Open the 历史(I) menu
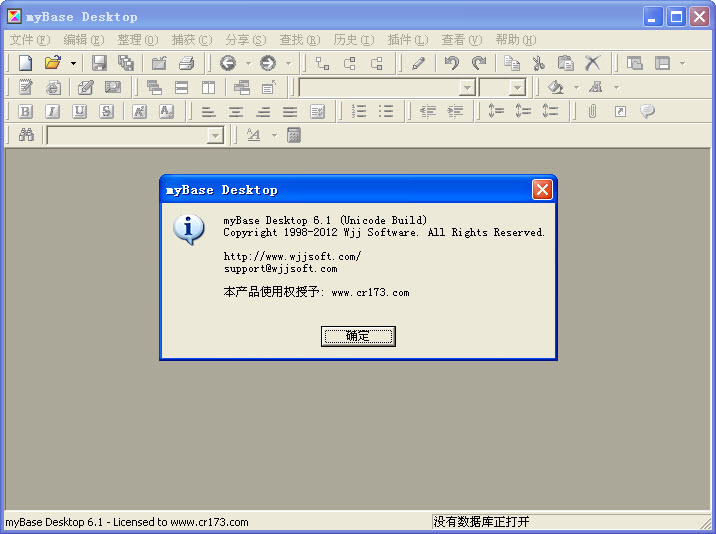The image size is (716, 534). coord(354,40)
